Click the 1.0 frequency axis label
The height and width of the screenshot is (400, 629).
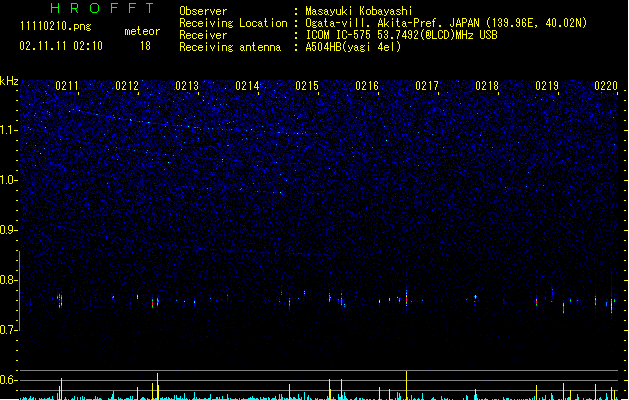(x=9, y=180)
